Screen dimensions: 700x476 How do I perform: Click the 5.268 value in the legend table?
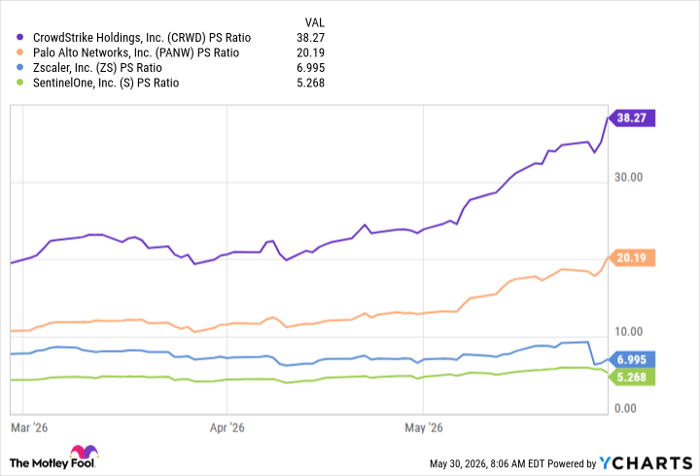311,83
